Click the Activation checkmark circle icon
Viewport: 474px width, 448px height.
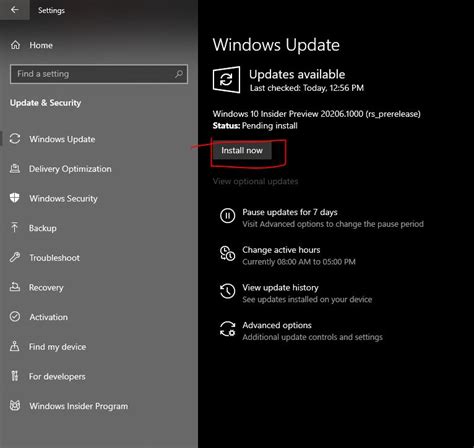[x=15, y=317]
